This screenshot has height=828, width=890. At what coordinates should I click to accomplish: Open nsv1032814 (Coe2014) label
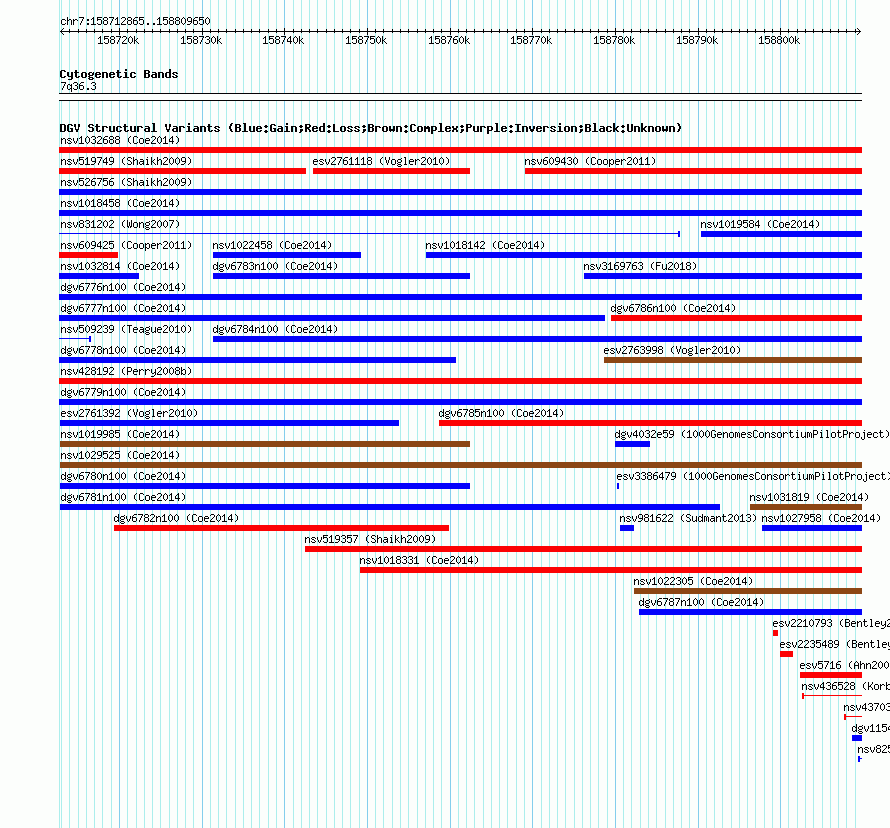[x=120, y=266]
